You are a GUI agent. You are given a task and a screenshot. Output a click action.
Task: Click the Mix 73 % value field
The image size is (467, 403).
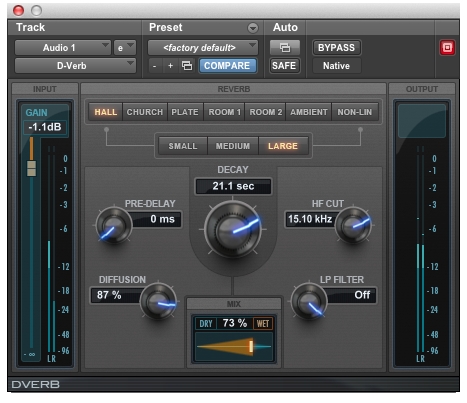click(x=235, y=323)
